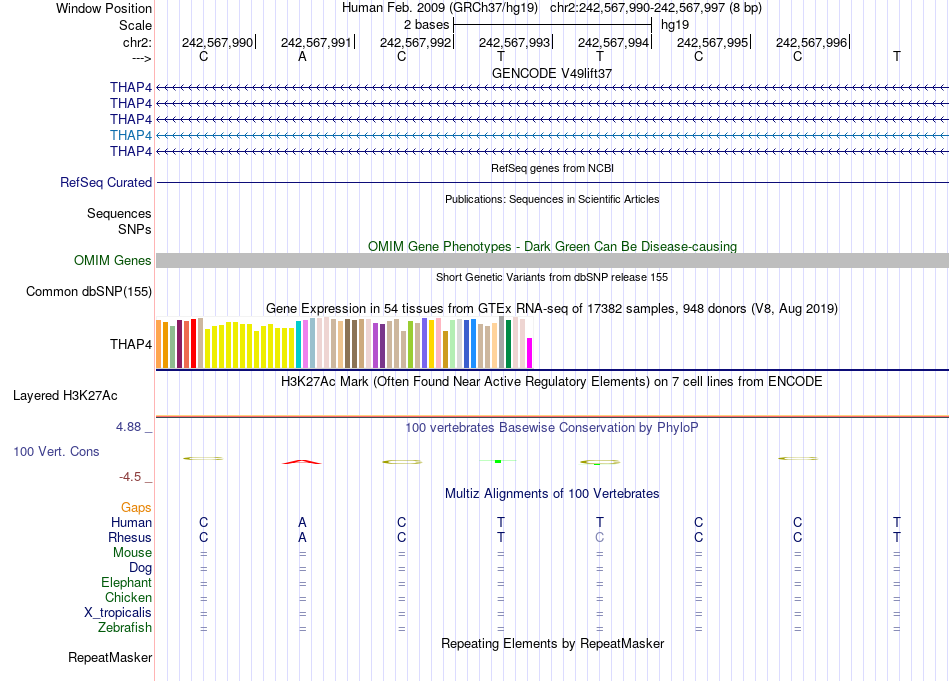This screenshot has width=950, height=681.
Task: Click the GENCODE V49lift37 track title
Action: [x=552, y=73]
